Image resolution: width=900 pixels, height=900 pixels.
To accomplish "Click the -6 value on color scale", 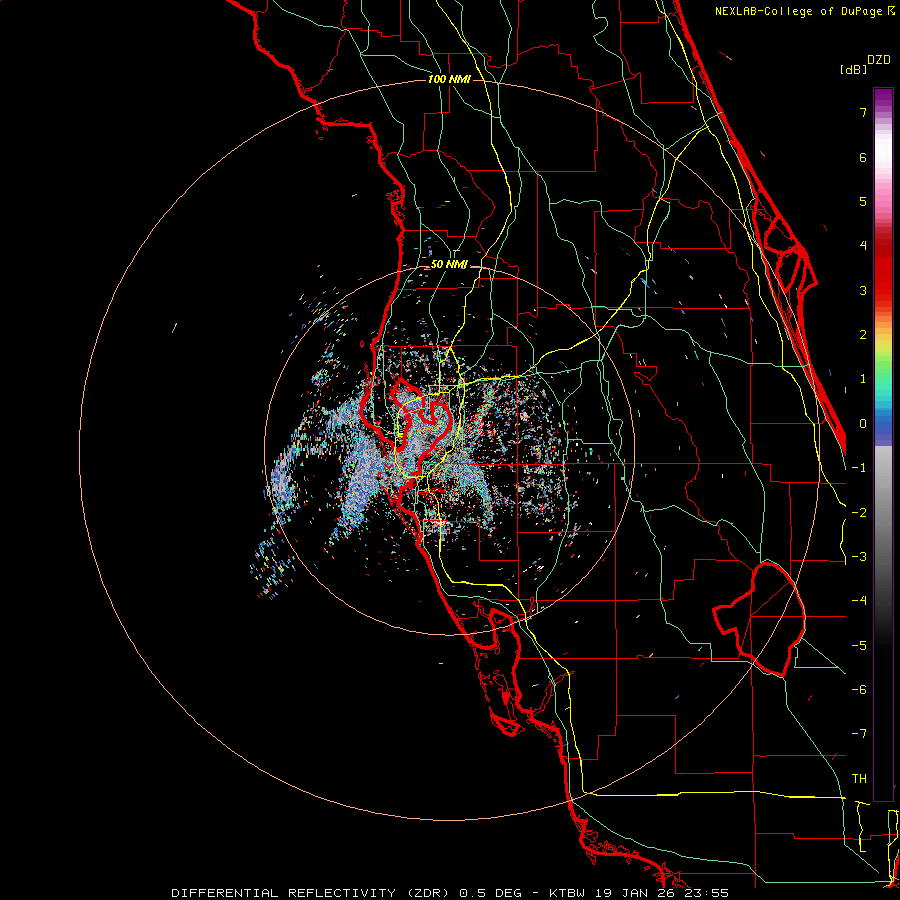I will point(859,690).
